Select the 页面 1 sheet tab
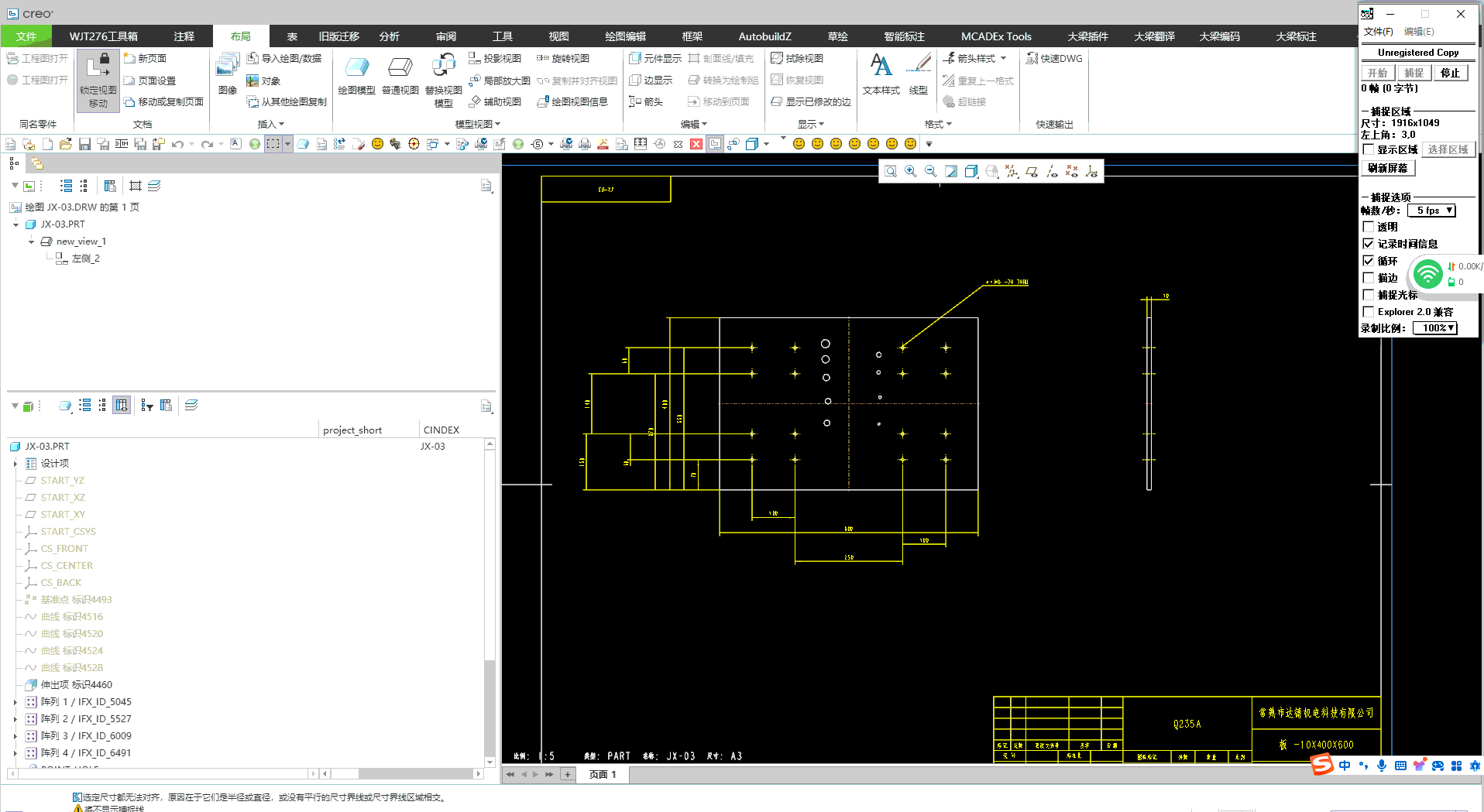The height and width of the screenshot is (812, 1484). point(603,774)
